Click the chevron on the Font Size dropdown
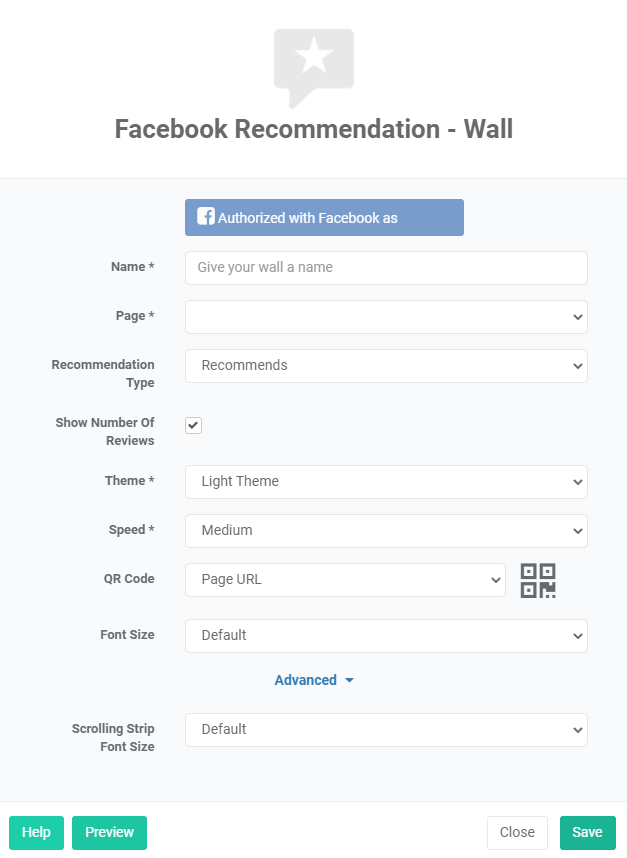This screenshot has width=627, height=858. pos(578,635)
